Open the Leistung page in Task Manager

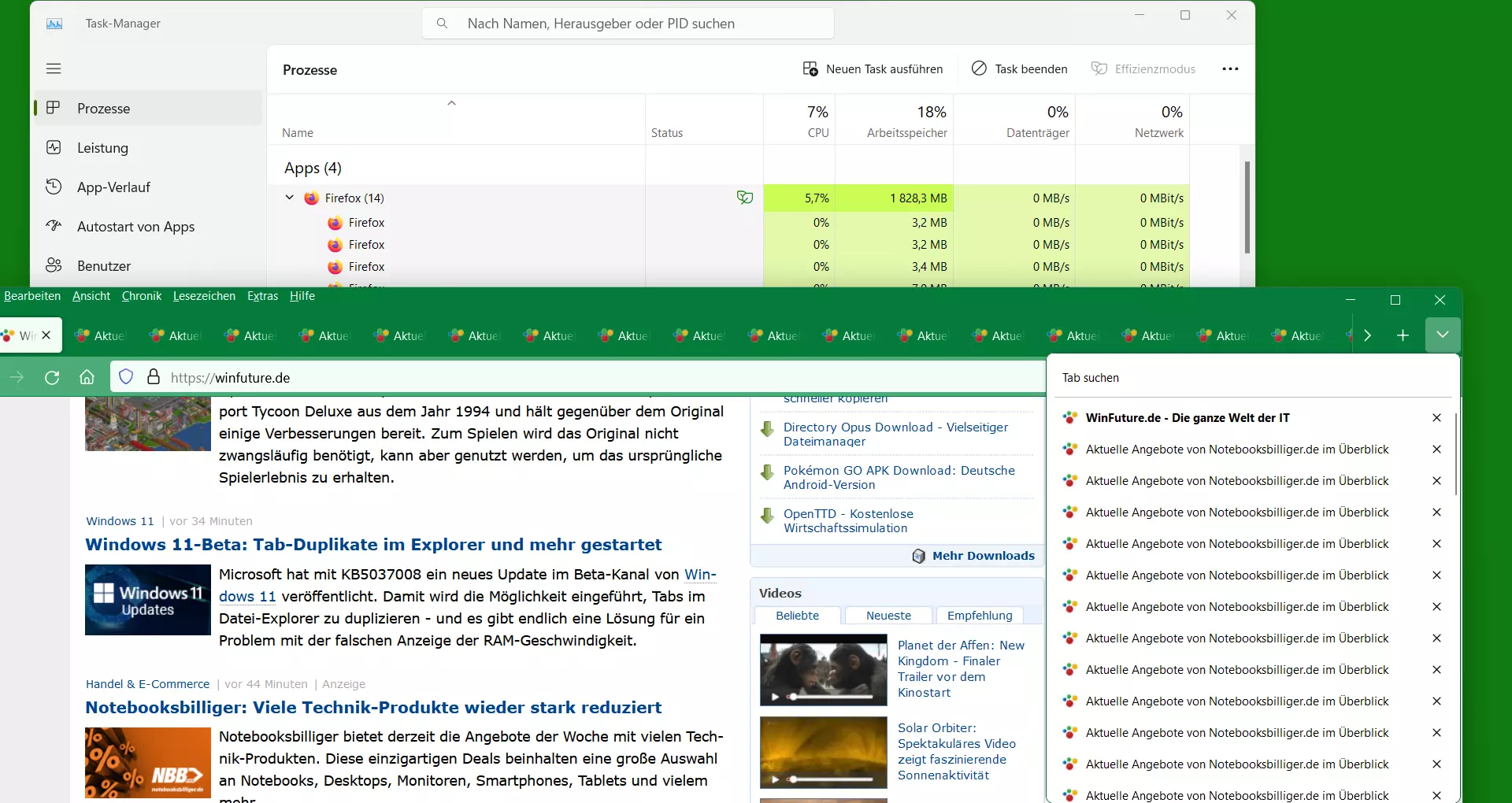tap(147, 148)
